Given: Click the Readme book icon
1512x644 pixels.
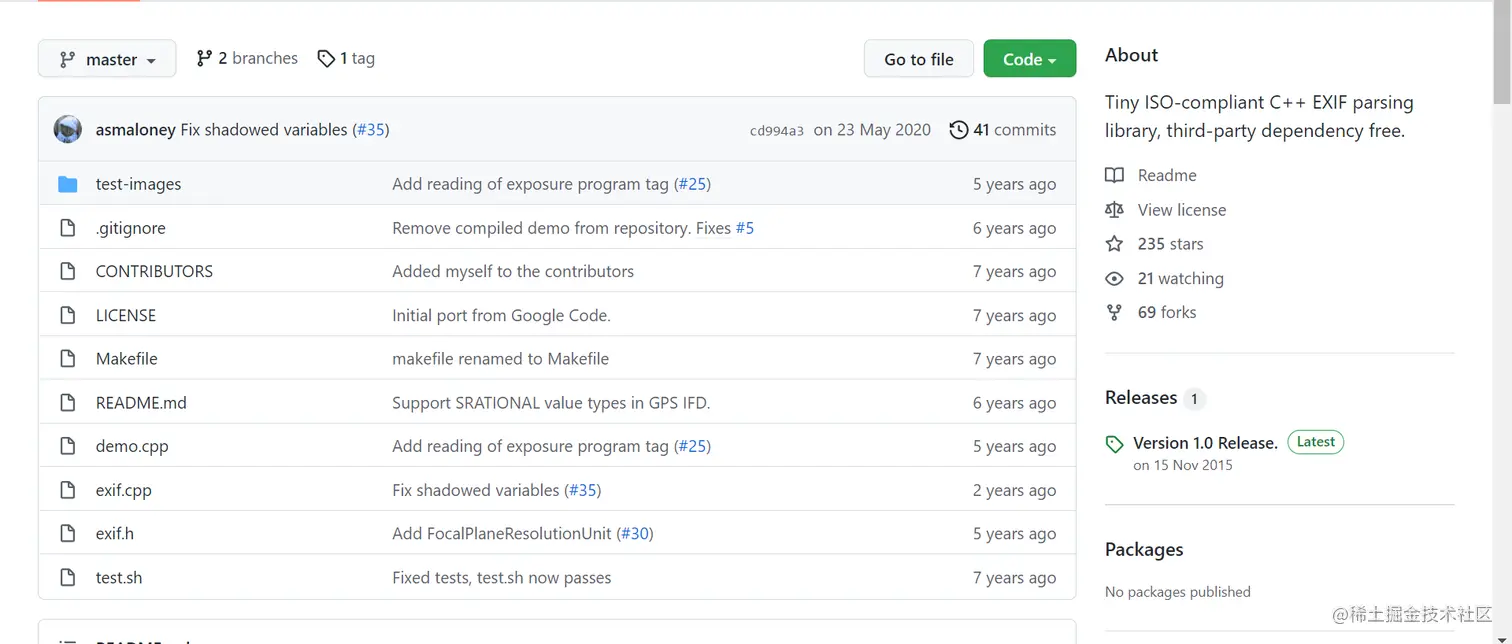Looking at the screenshot, I should 1114,175.
